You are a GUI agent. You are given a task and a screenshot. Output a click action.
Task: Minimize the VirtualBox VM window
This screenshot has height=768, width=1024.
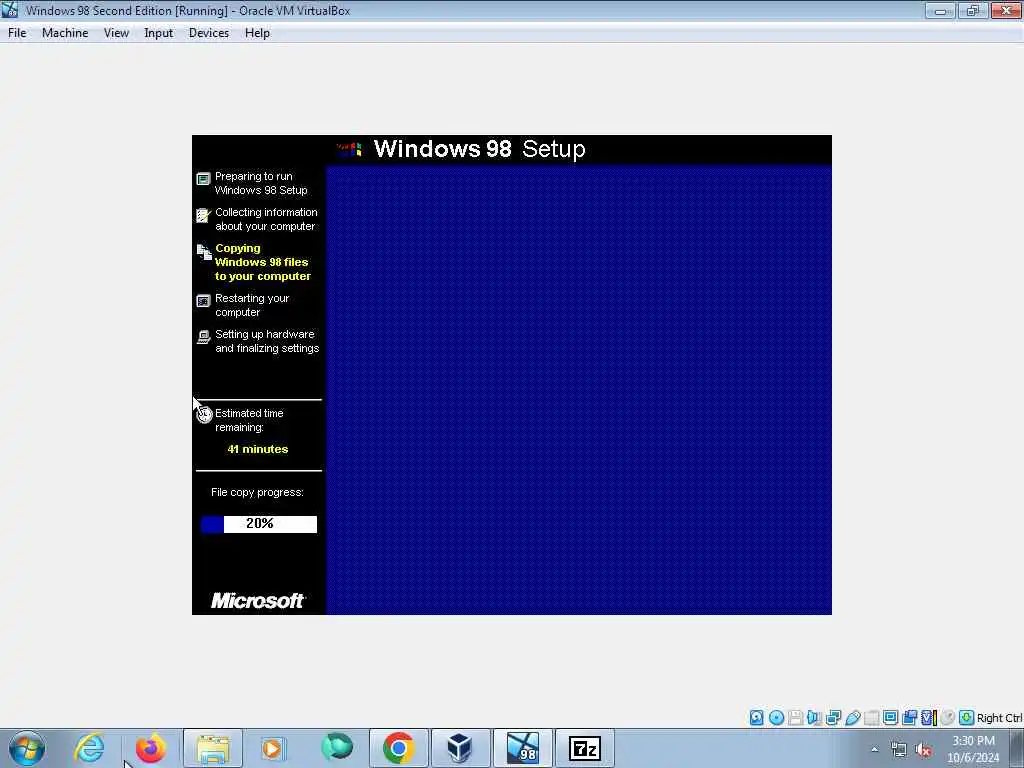point(940,10)
